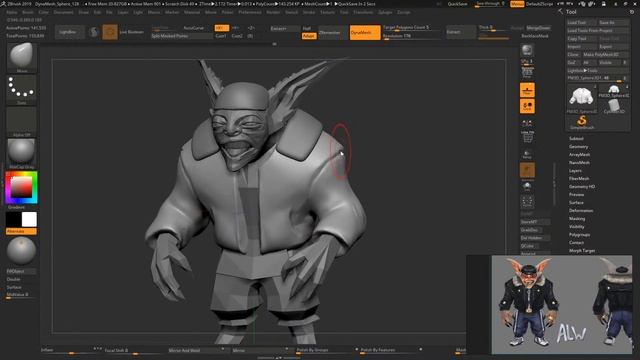
Task: Toggle the orange Live Boolean icon
Action: click(x=110, y=32)
